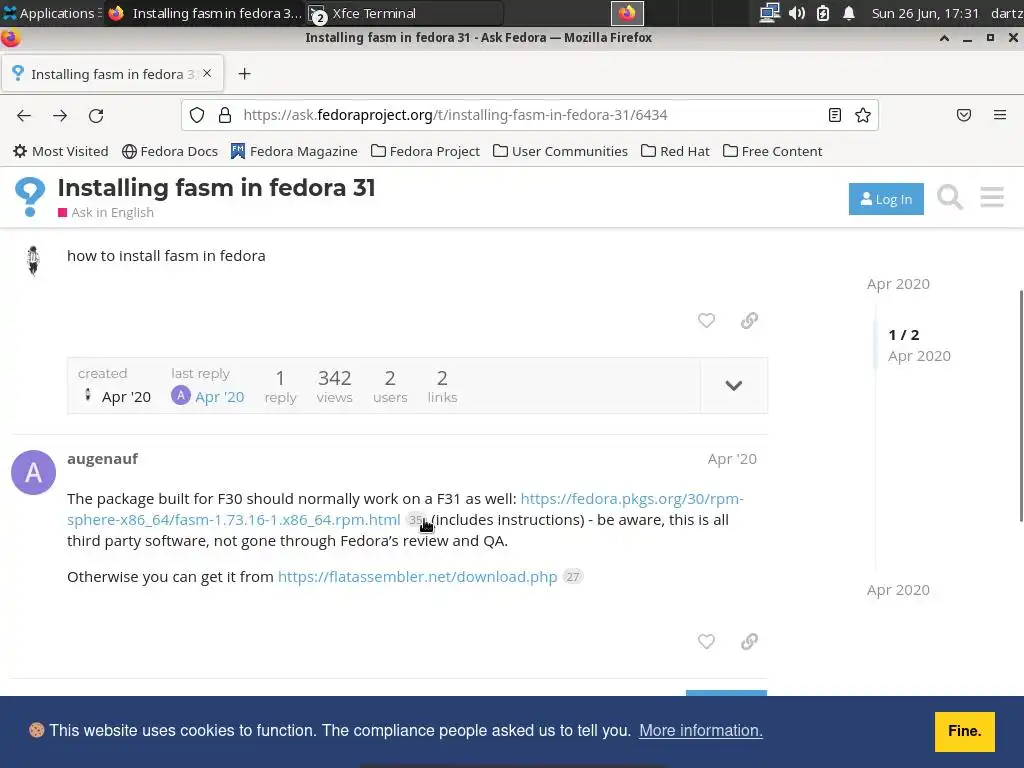
Task: Reload the current page
Action: point(96,116)
